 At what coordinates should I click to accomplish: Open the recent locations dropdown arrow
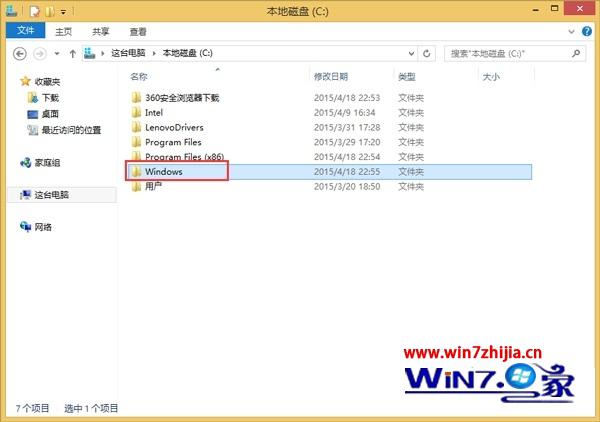coord(57,54)
